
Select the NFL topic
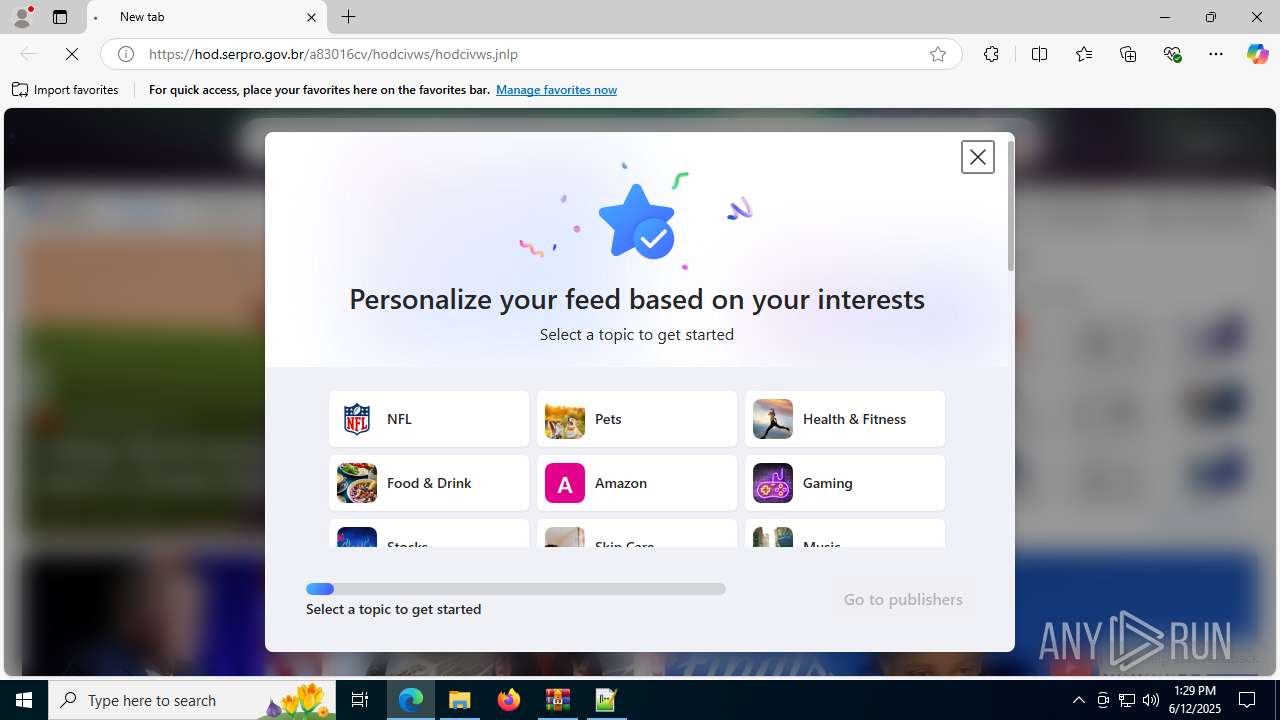click(x=429, y=419)
